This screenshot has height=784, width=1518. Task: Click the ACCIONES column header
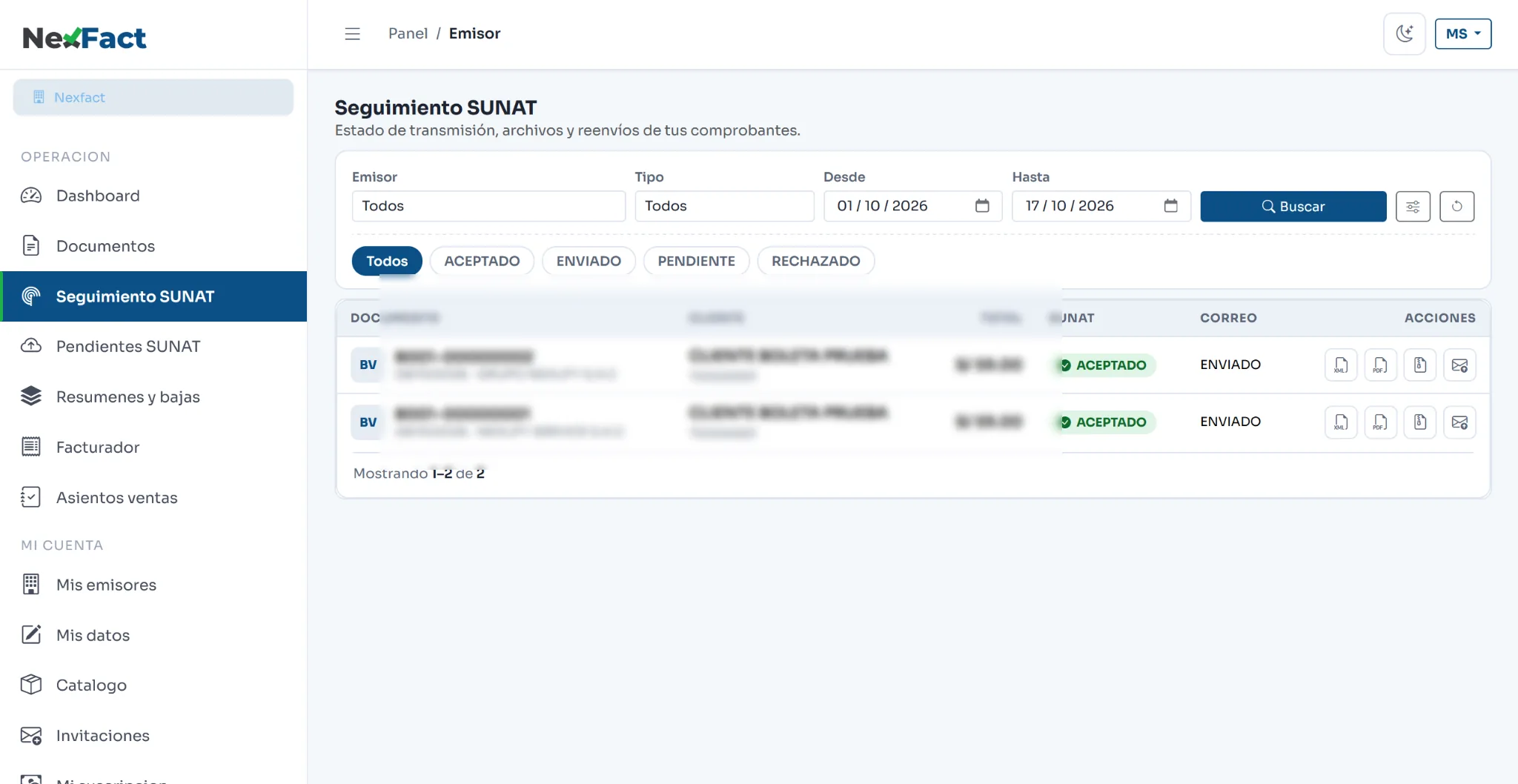1439,318
